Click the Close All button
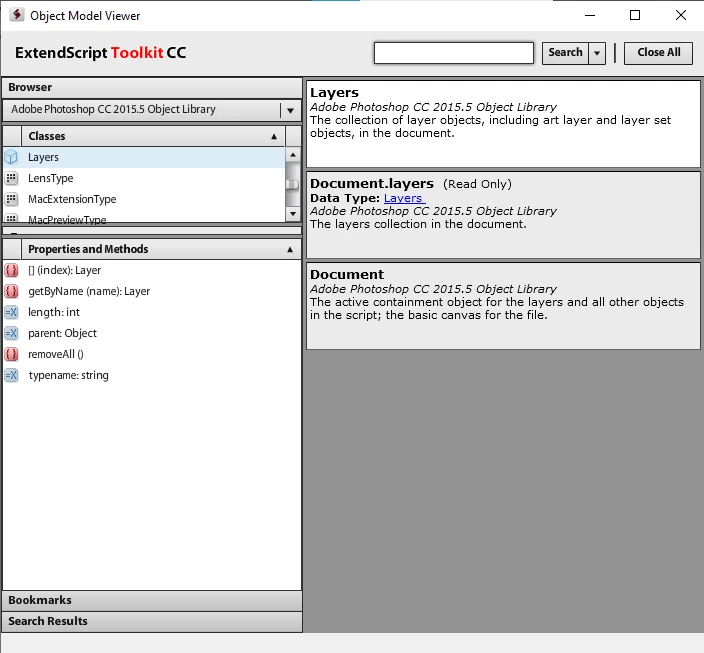Viewport: 704px width, 653px height. pyautogui.click(x=658, y=53)
